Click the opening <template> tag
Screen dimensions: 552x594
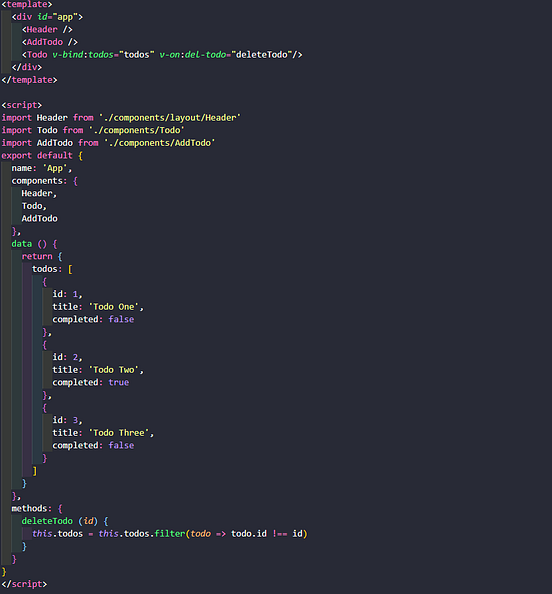coord(27,4)
